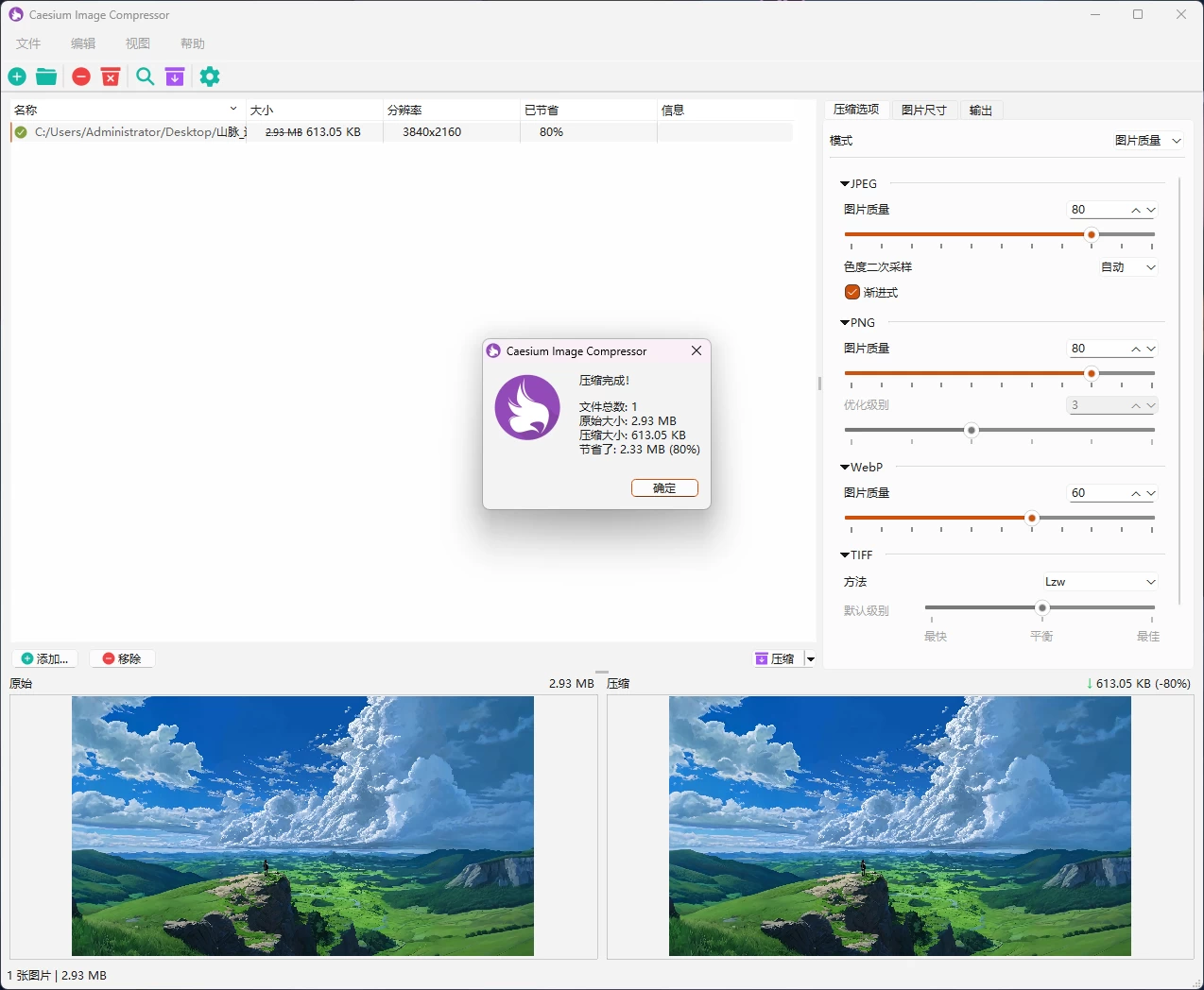Open the 色度二次采样 dropdown set to 自动

coord(1127,267)
